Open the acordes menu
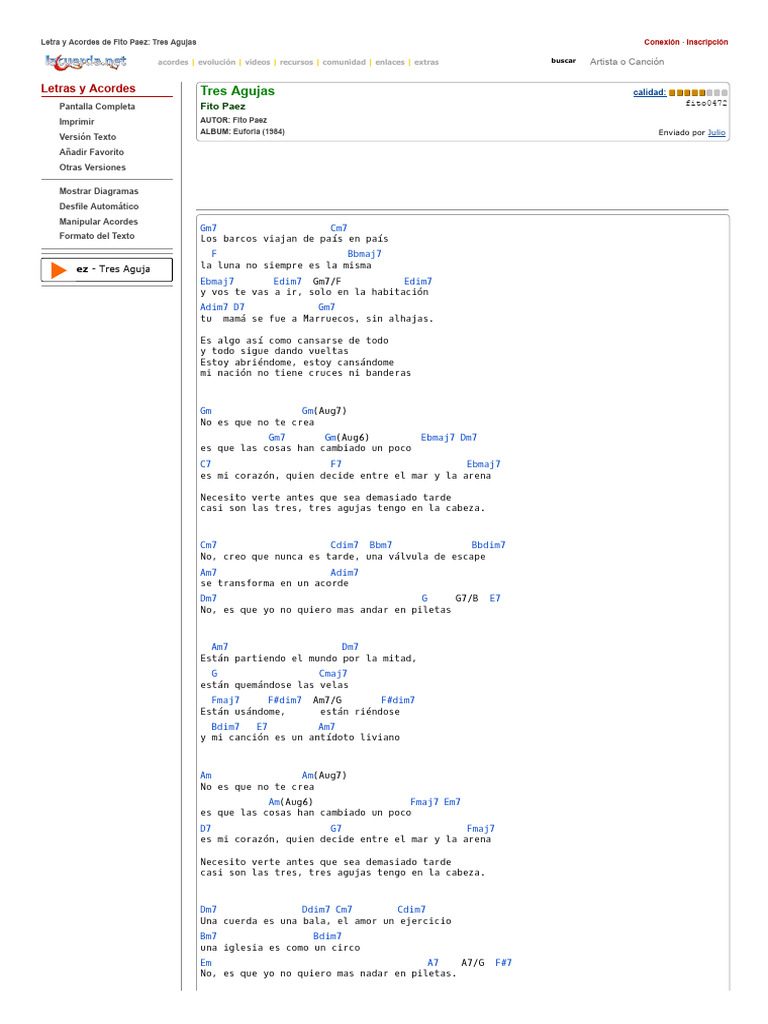The width and height of the screenshot is (768, 1024). tap(172, 63)
